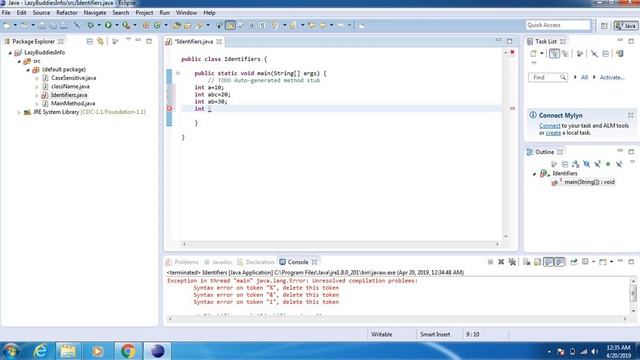This screenshot has width=640, height=360.
Task: Open the Navigate menu
Action: pos(95,13)
